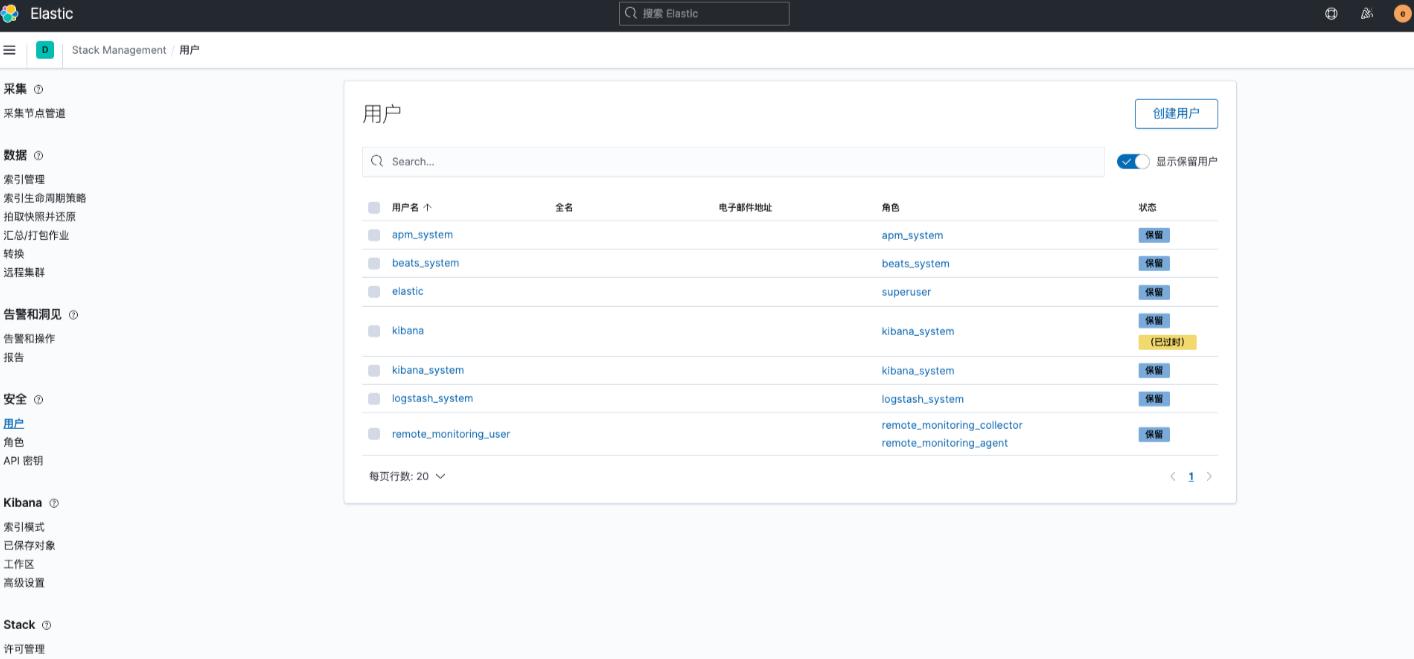
Task: Open 每页行数: 20 dropdown
Action: [407, 477]
